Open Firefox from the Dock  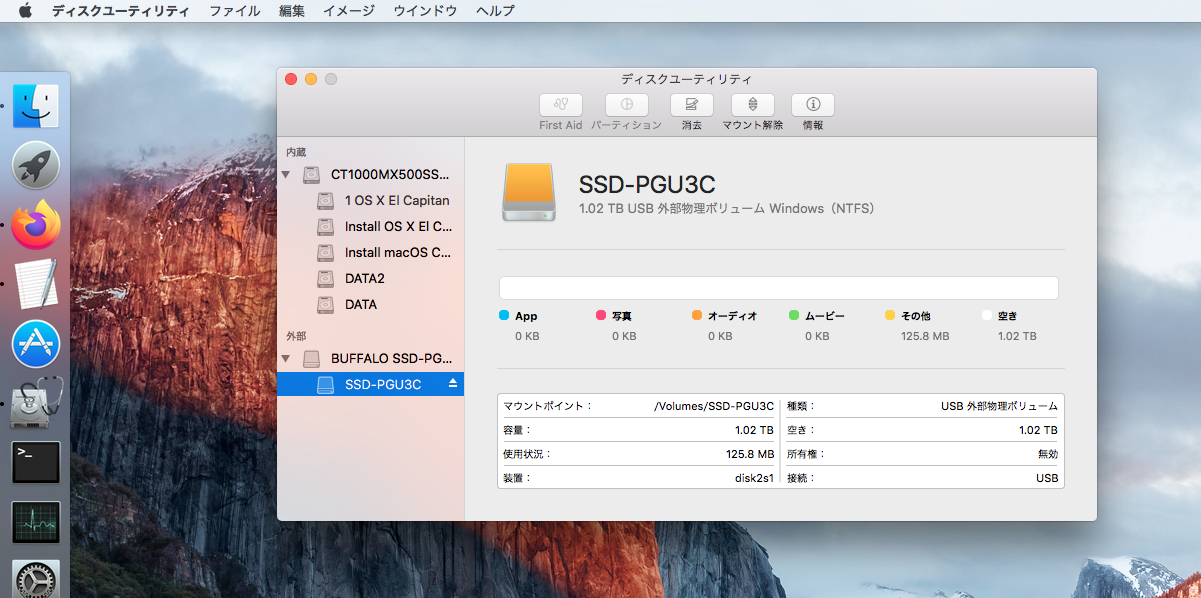[x=36, y=225]
